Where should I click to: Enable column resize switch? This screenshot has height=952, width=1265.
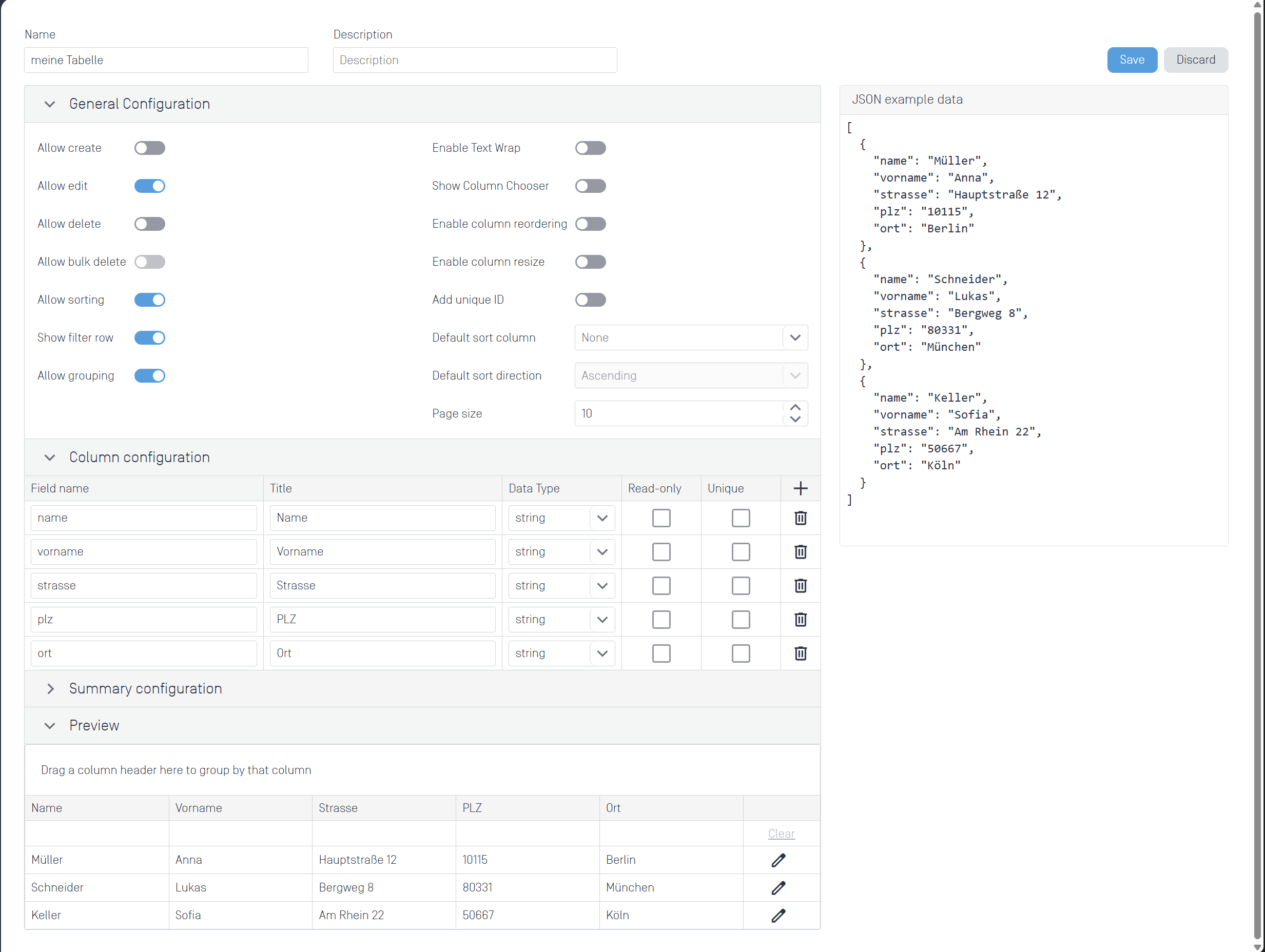click(x=590, y=262)
